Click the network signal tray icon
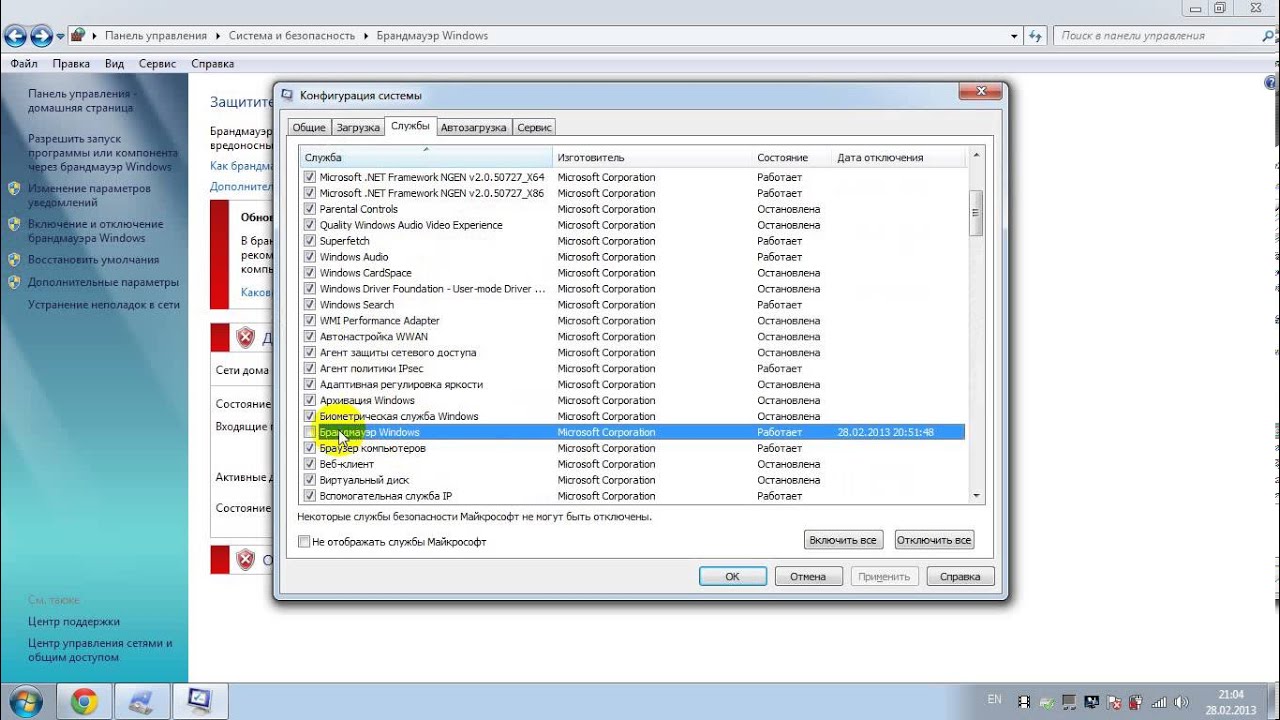Image resolution: width=1280 pixels, height=720 pixels. (x=1158, y=702)
